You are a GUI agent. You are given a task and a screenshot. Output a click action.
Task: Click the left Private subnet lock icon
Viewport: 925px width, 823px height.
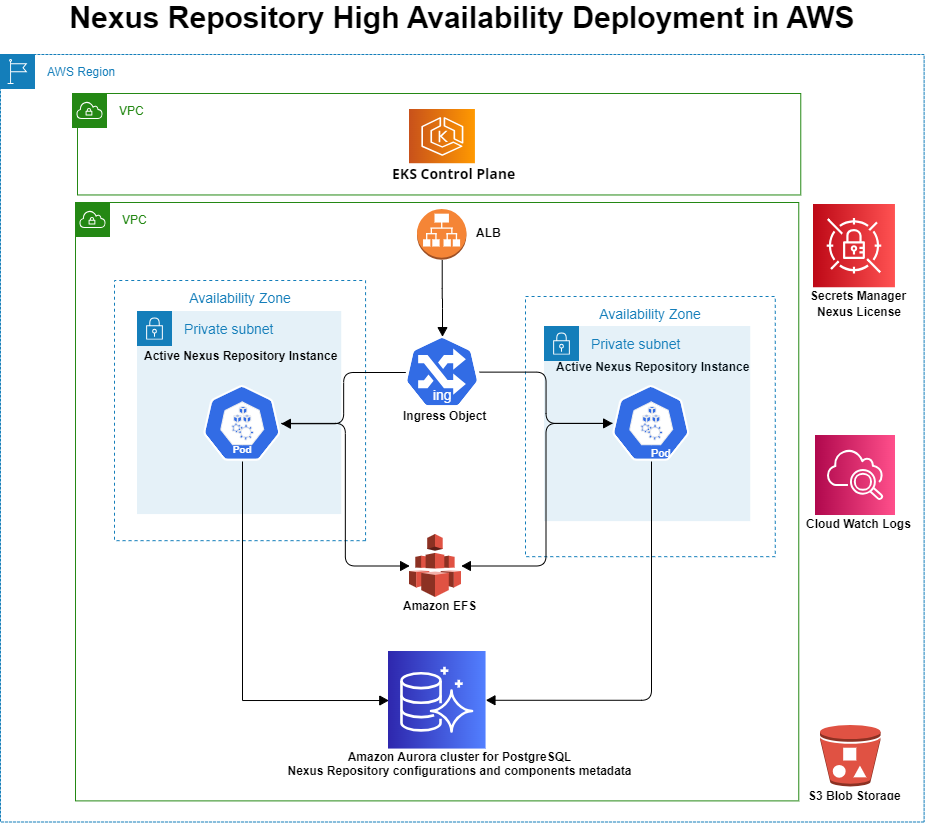pyautogui.click(x=155, y=329)
